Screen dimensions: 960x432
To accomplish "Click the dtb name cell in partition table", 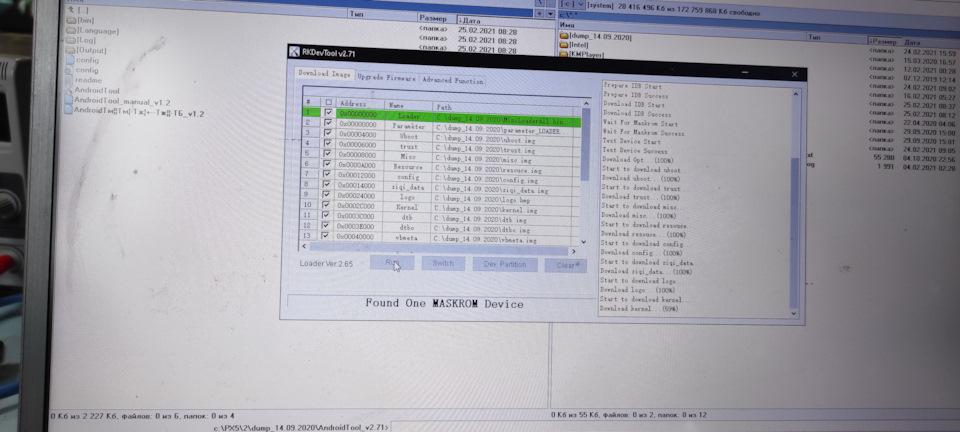I will coord(407,218).
